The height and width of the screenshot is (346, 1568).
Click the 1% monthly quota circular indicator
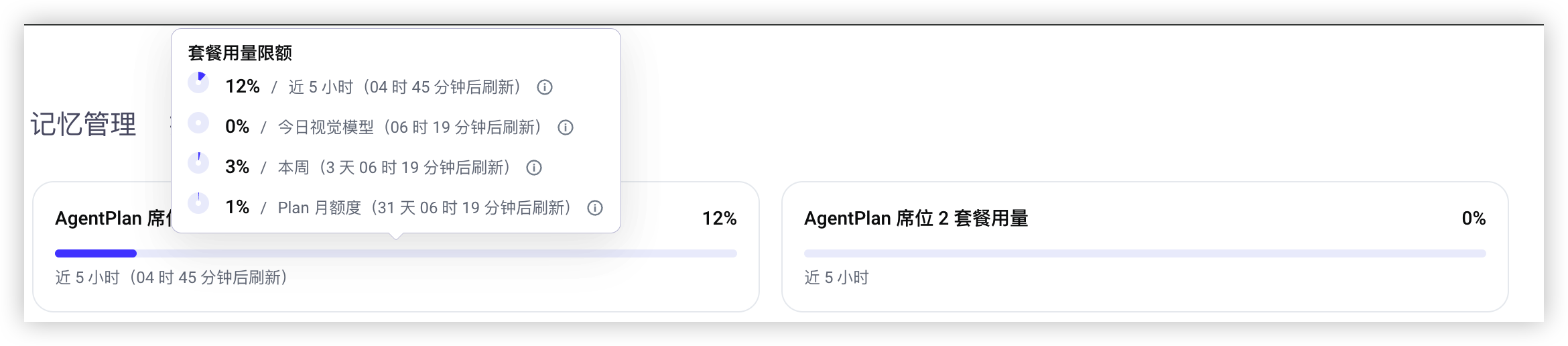point(198,203)
